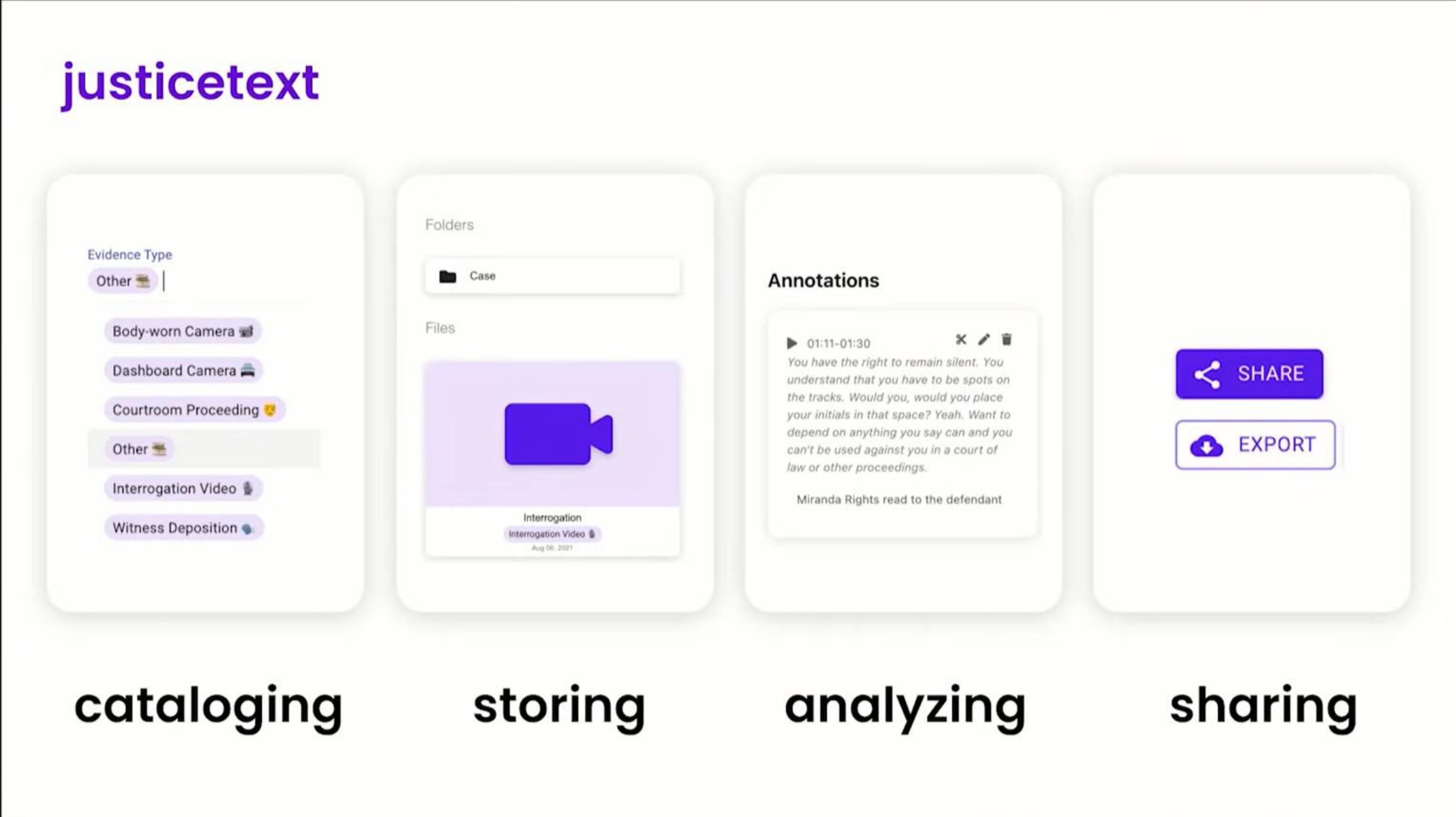Screen dimensions: 1456x817
Task: Click EXPORT button to export data
Action: pyautogui.click(x=1254, y=444)
